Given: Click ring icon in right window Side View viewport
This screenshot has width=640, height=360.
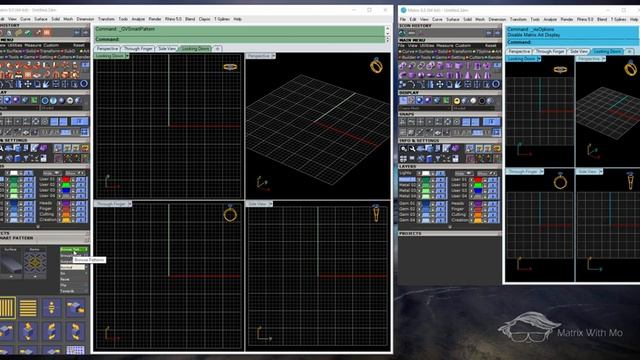Looking at the screenshot, I should [x=631, y=182].
